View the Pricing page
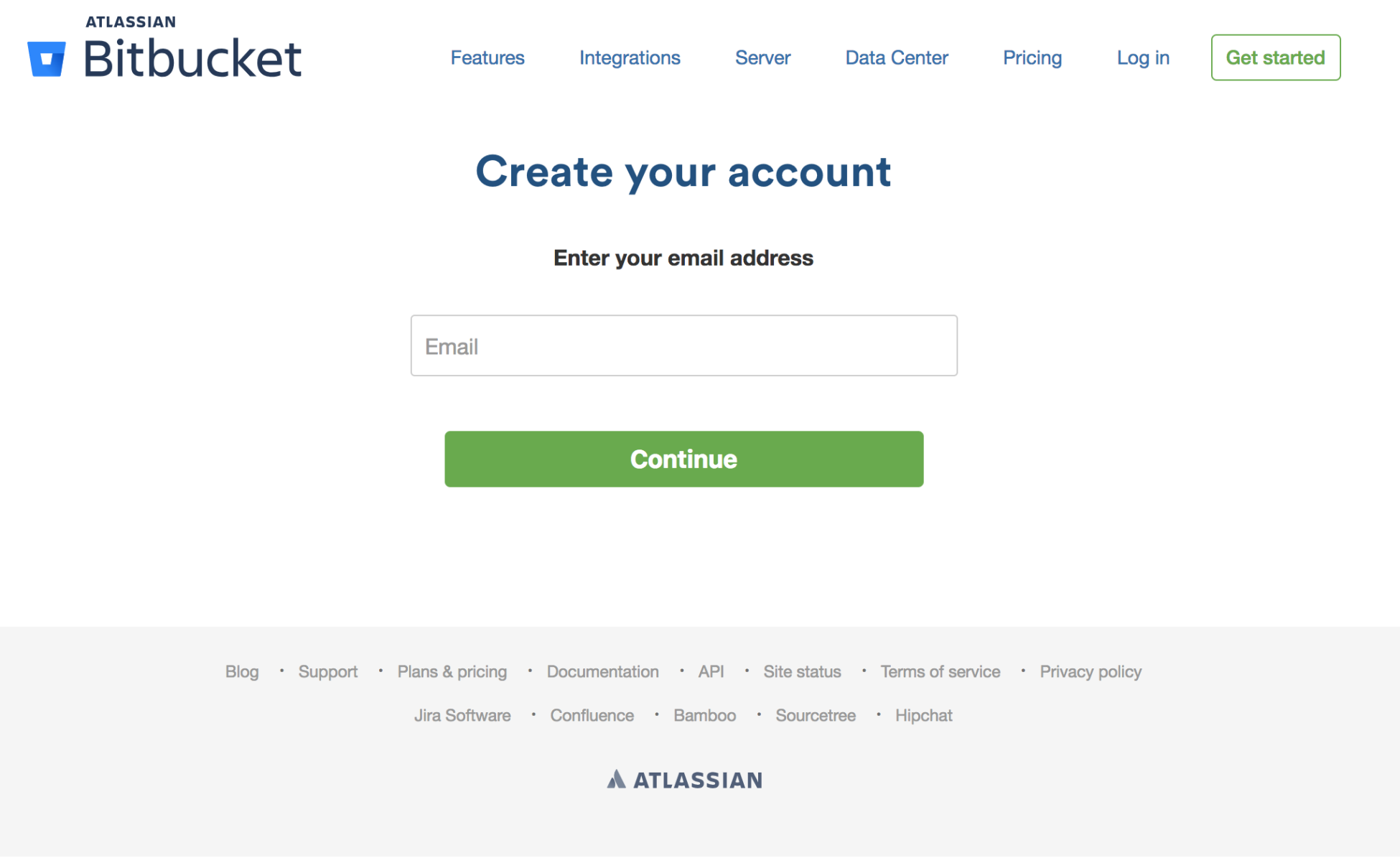 pos(1032,57)
